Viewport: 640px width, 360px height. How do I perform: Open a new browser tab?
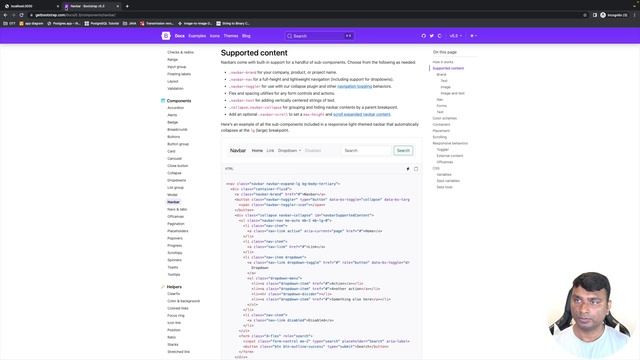tap(127, 6)
